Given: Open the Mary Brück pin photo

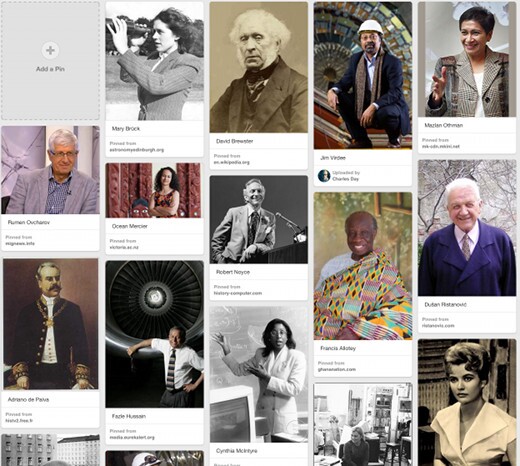Looking at the screenshot, I should (x=154, y=61).
